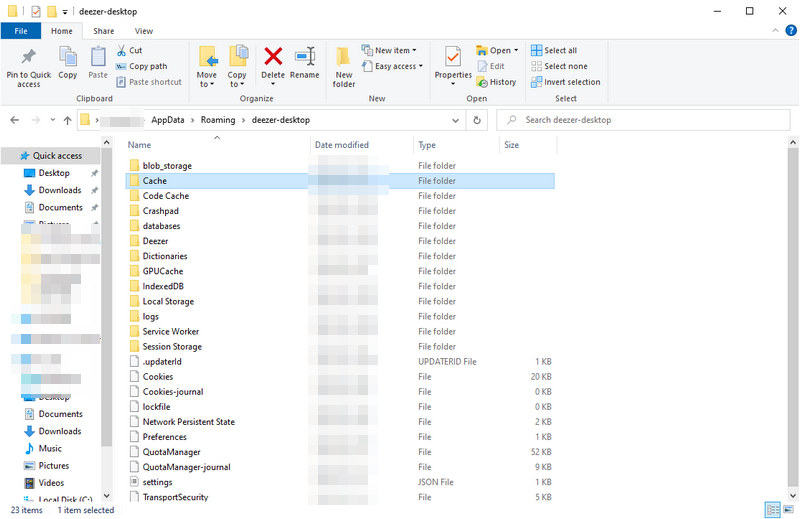Click the Search deezer-desktop field
The image size is (800, 519).
point(643,120)
